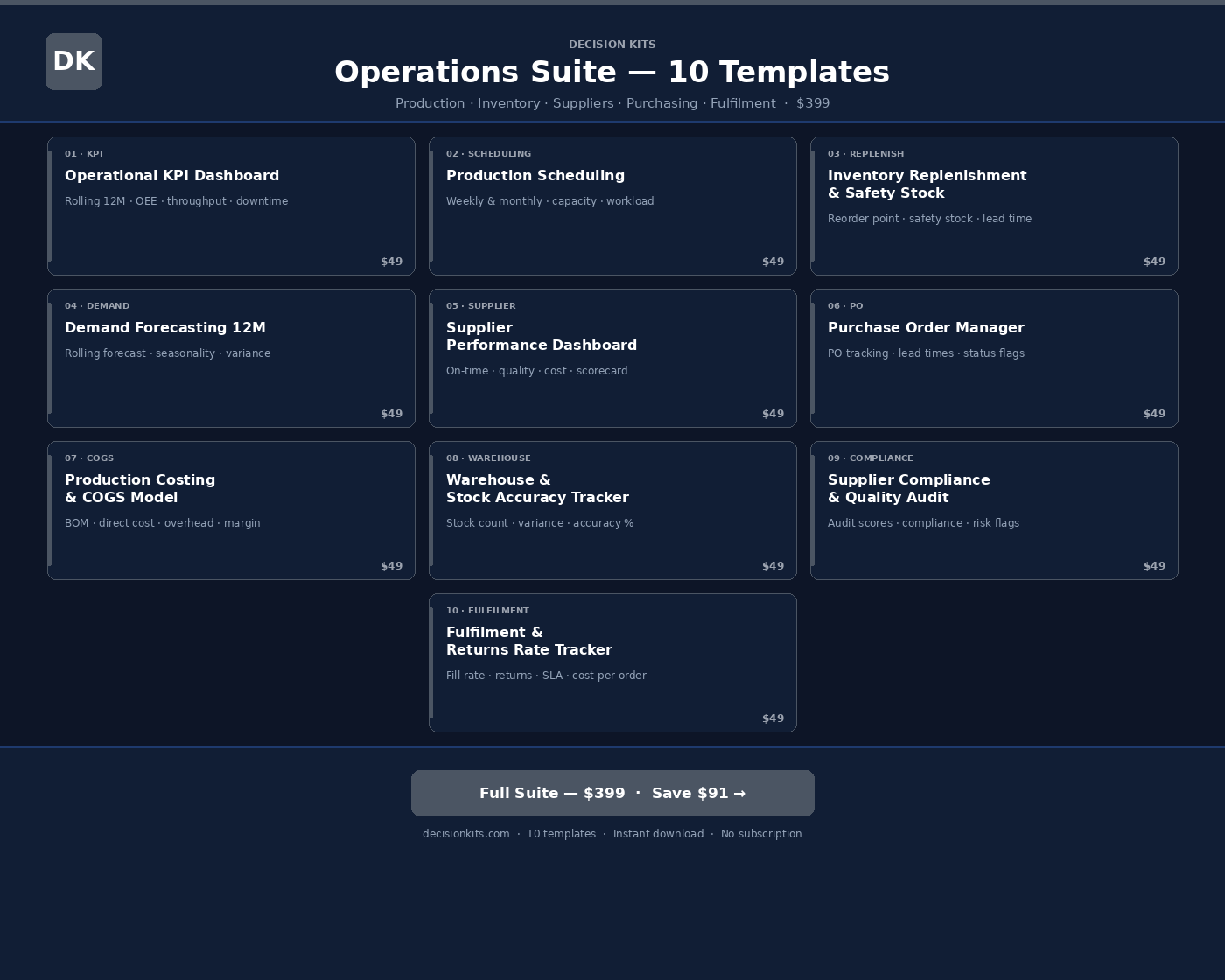Click the DK logo icon

click(x=73, y=61)
